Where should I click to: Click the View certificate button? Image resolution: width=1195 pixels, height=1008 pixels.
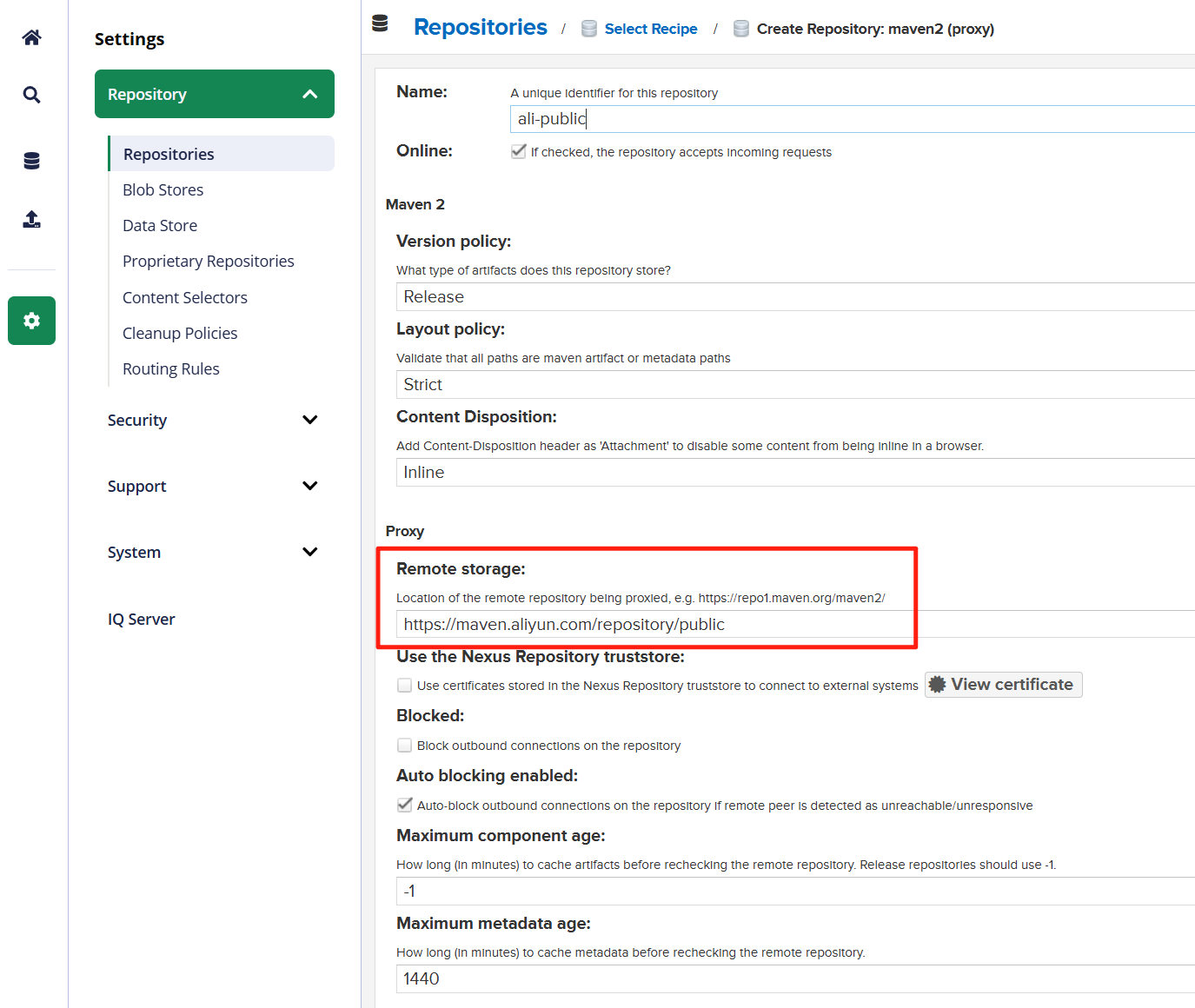[1003, 685]
